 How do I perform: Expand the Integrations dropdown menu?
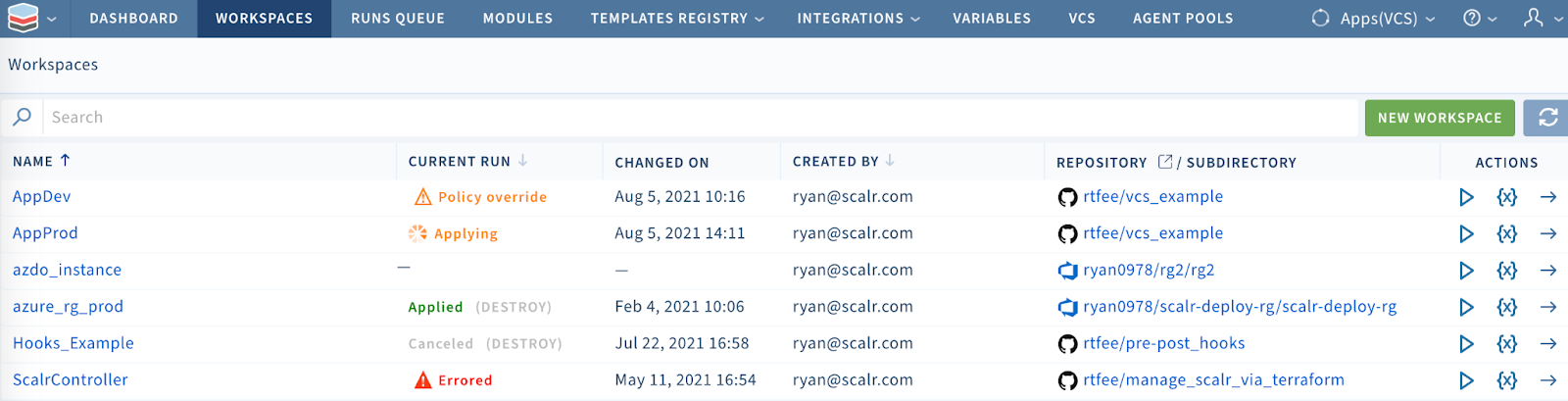click(857, 19)
